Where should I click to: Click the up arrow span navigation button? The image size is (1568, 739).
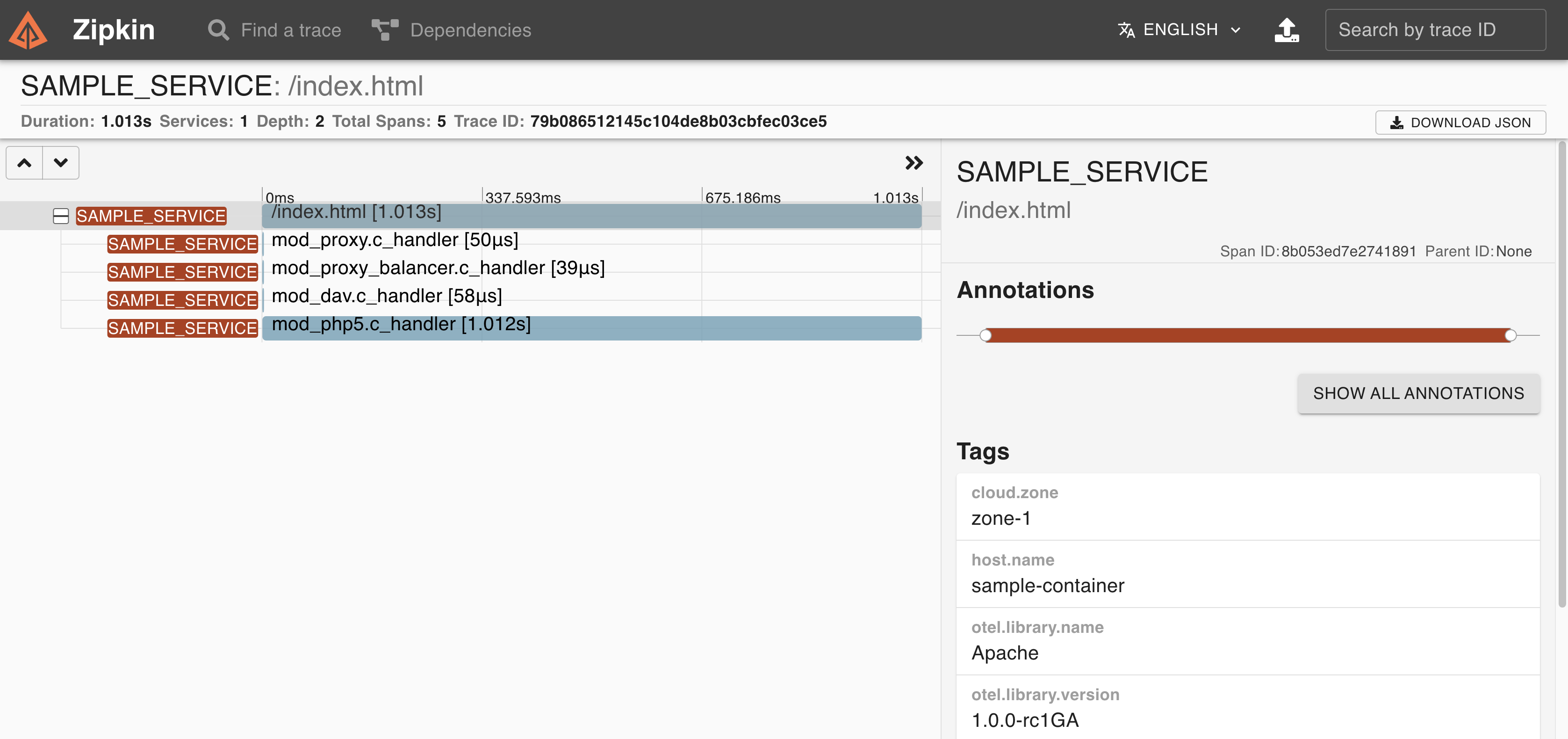click(24, 163)
